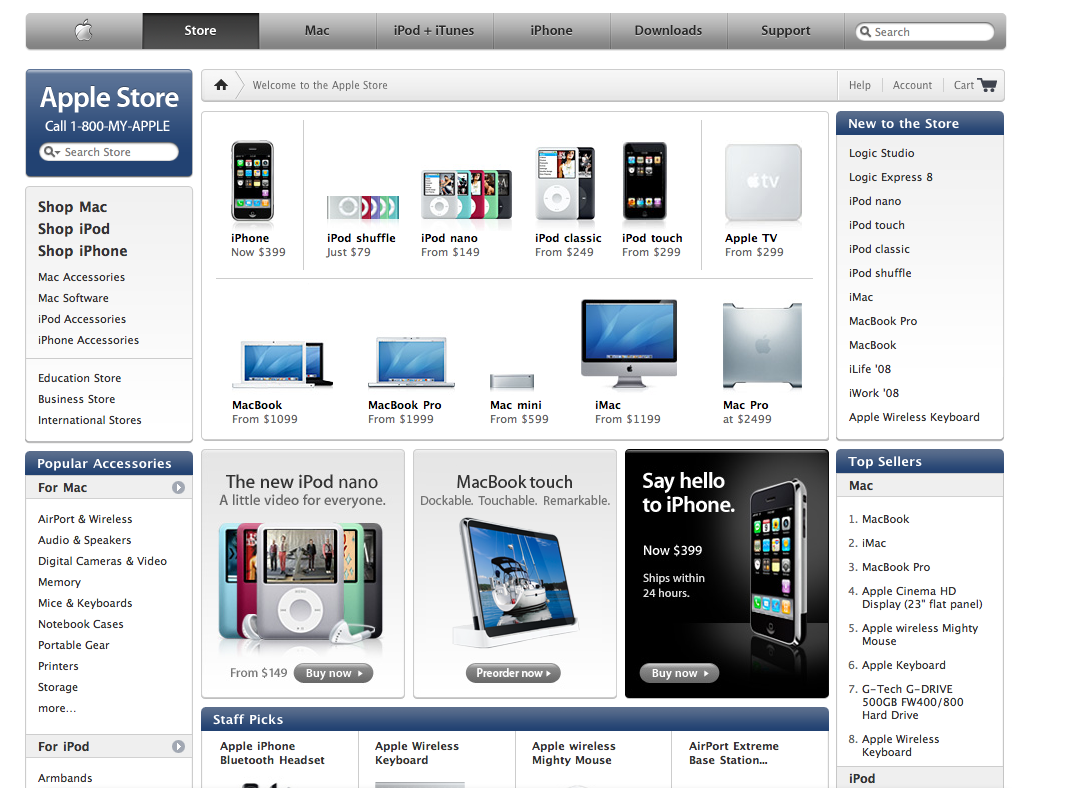The width and height of the screenshot is (1074, 788).
Task: Open Logic Express 8 link
Action: (890, 177)
